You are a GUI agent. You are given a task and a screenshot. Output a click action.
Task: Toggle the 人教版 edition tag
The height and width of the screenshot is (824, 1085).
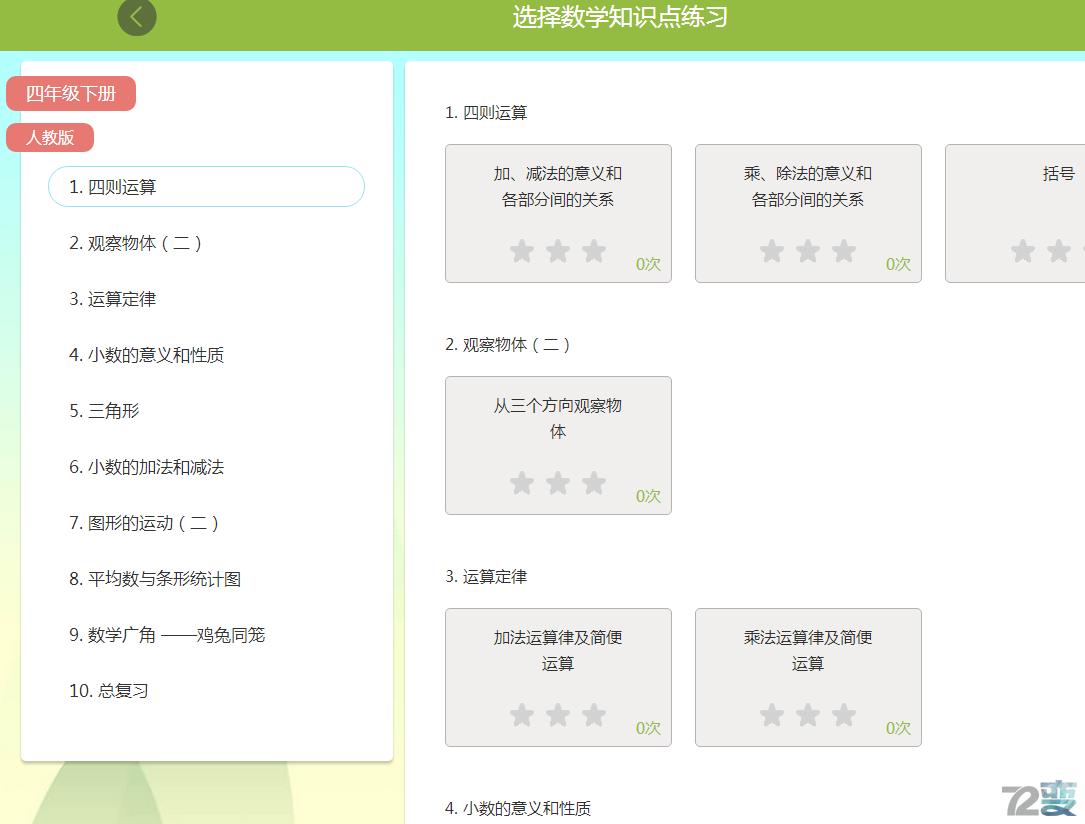click(50, 137)
